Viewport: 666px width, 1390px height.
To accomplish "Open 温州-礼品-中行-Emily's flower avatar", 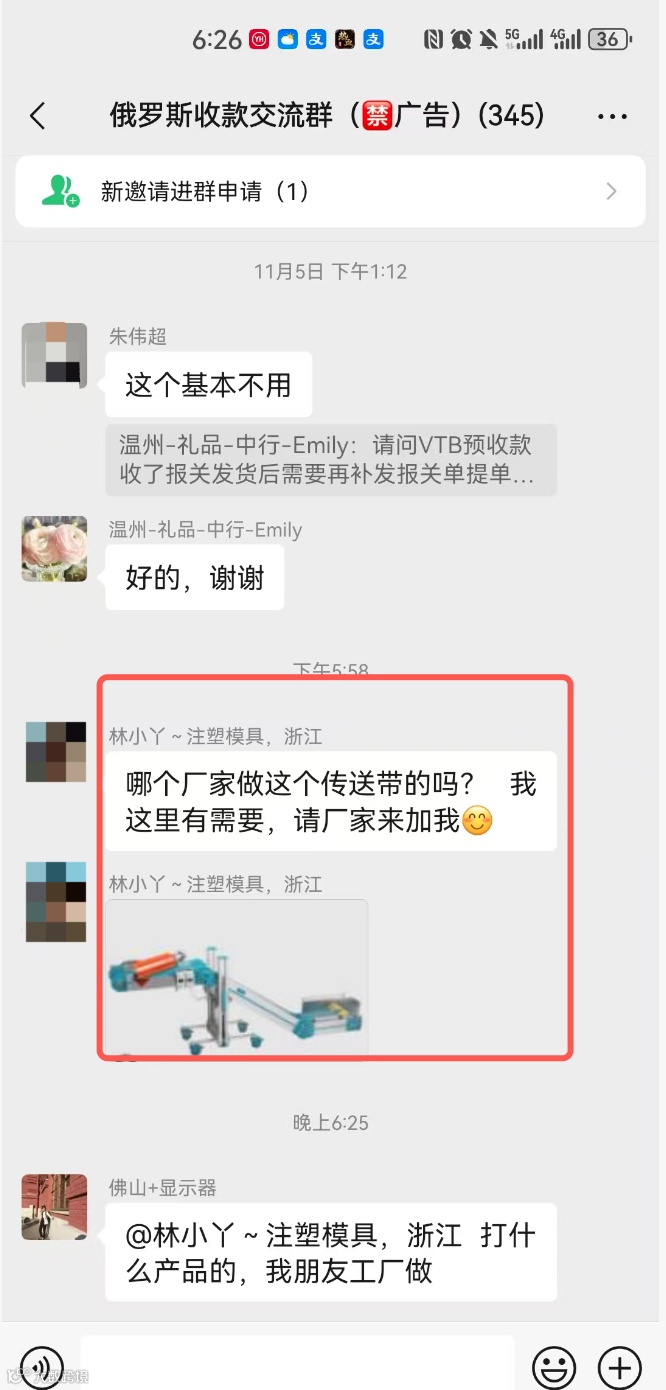I will click(x=54, y=548).
